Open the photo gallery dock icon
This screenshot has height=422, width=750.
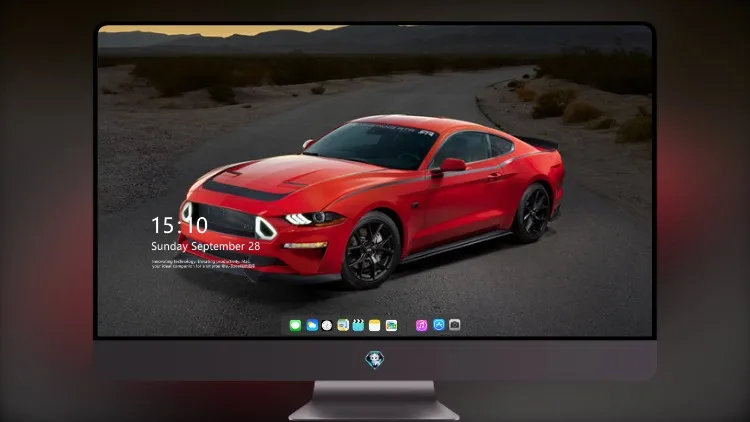tap(391, 325)
